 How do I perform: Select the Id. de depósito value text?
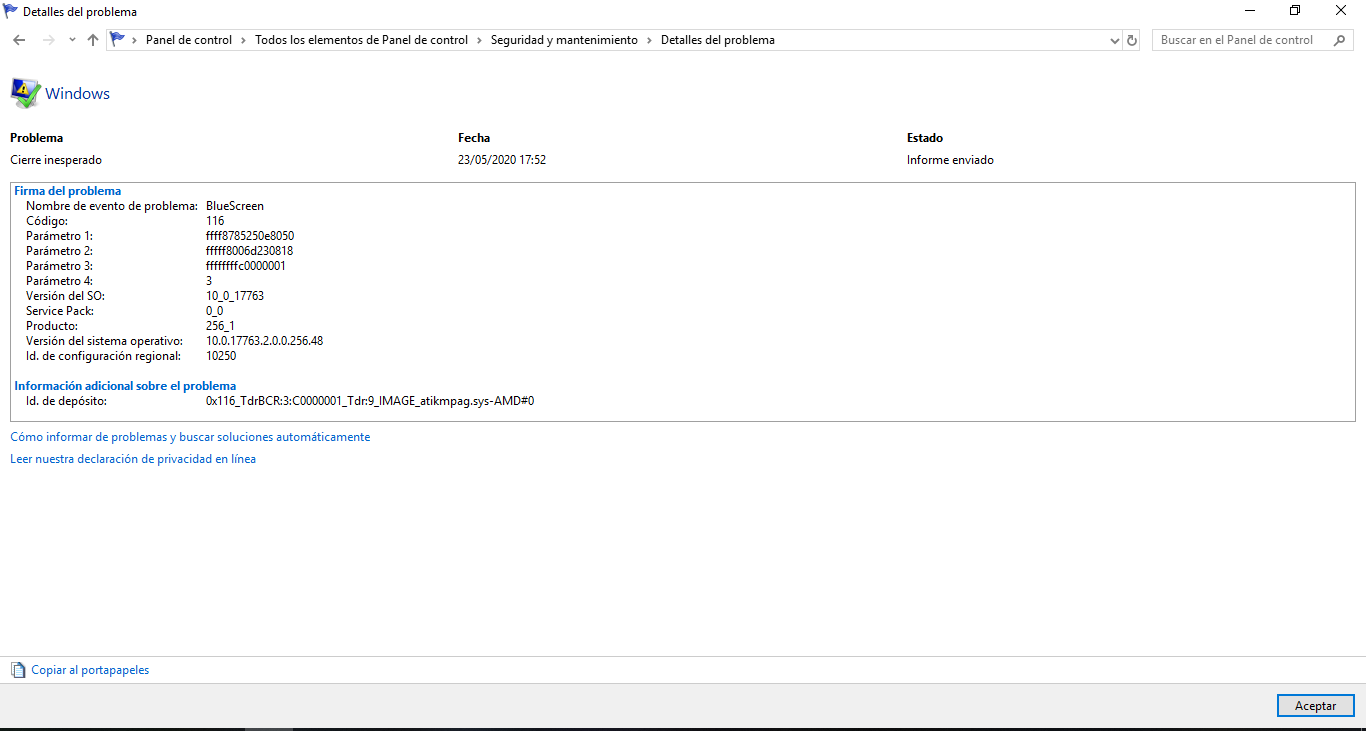coord(370,401)
